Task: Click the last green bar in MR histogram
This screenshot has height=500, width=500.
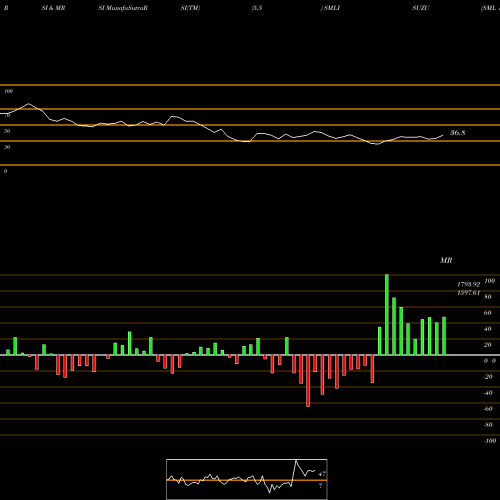Action: 444,336
